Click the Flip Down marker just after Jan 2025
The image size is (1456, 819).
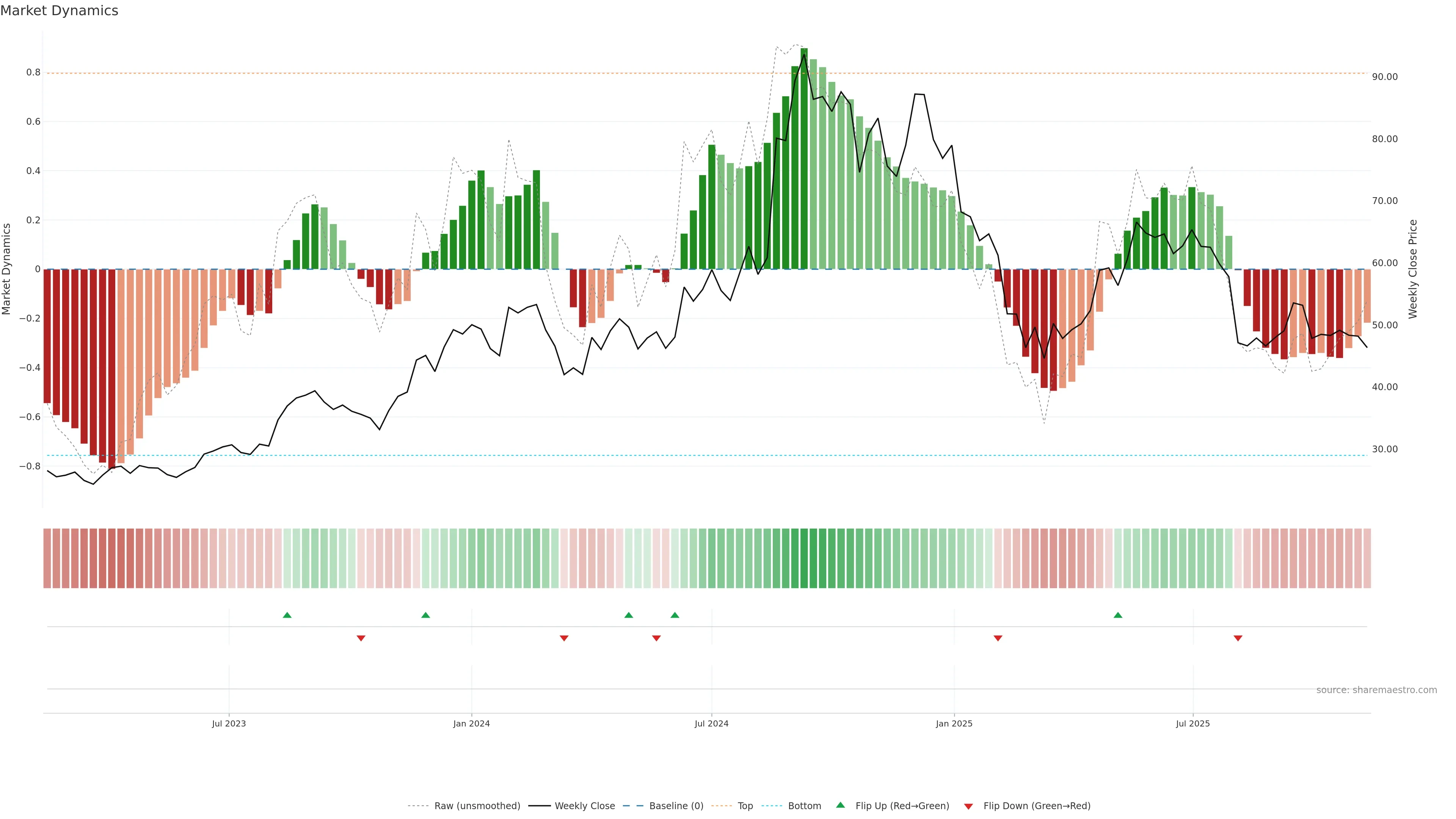point(998,638)
